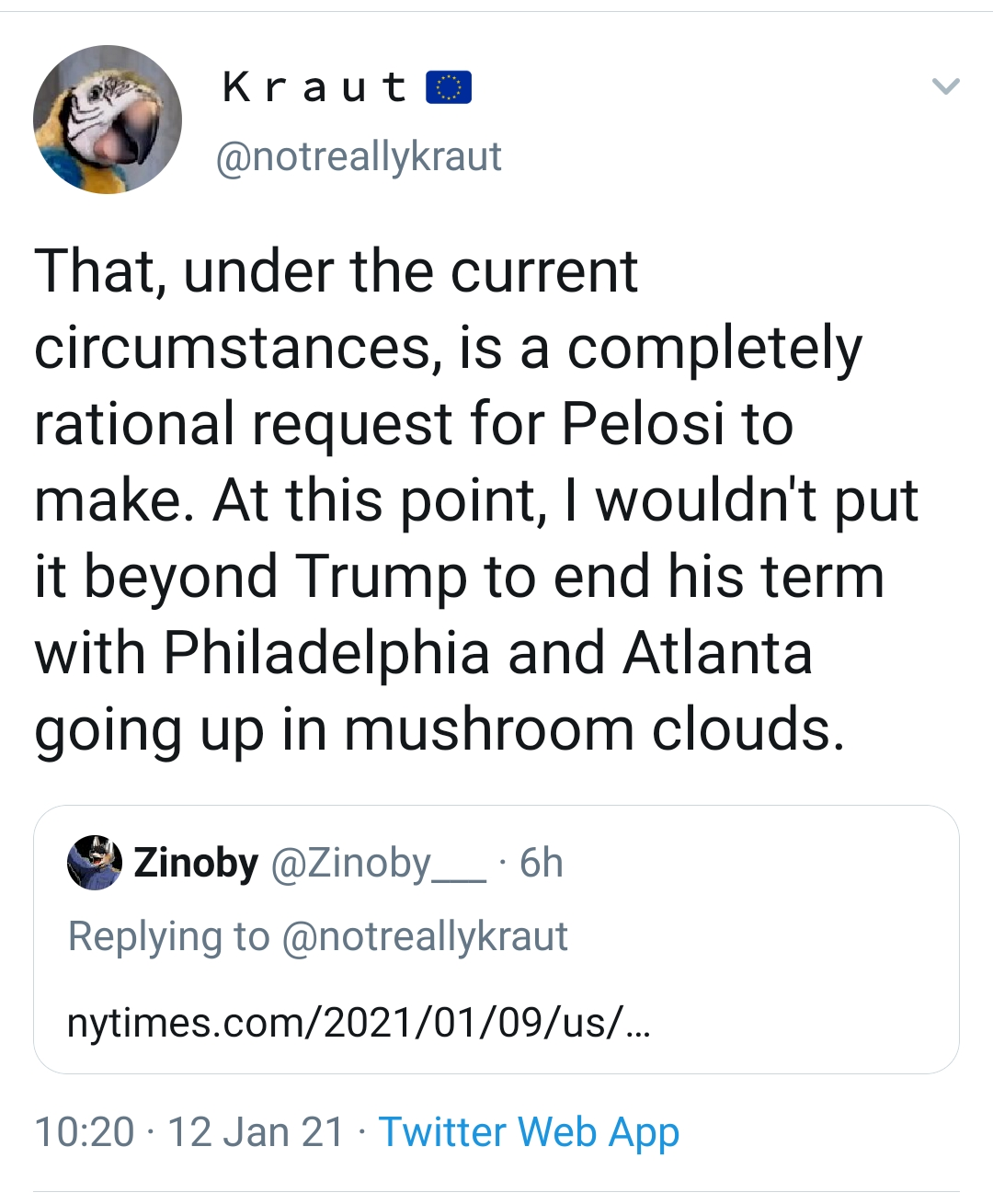This screenshot has height=1204, width=993.
Task: Click the last line 'going up in mushroom clouds'
Action: pos(439,729)
